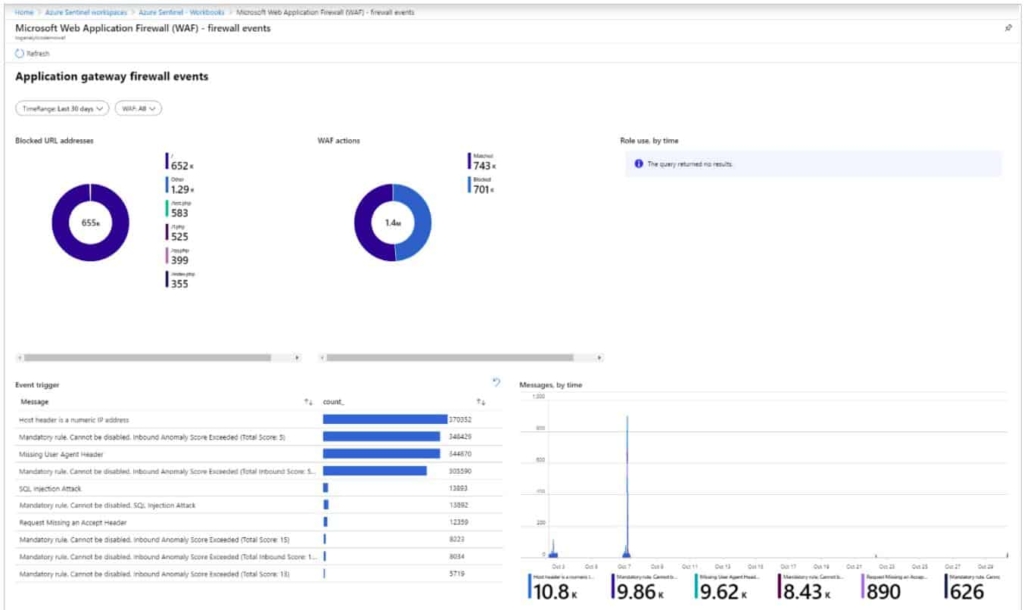Click Blocked URL addresses horizontal scrollbar
1024x610 pixels.
click(x=148, y=357)
